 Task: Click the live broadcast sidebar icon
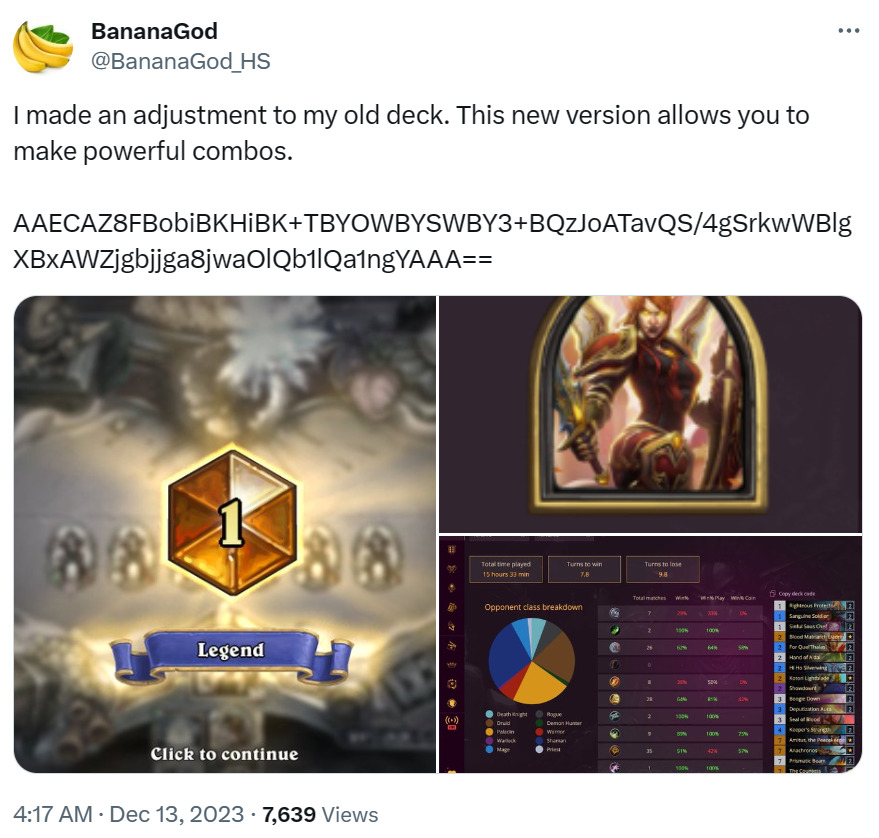pyautogui.click(x=451, y=721)
